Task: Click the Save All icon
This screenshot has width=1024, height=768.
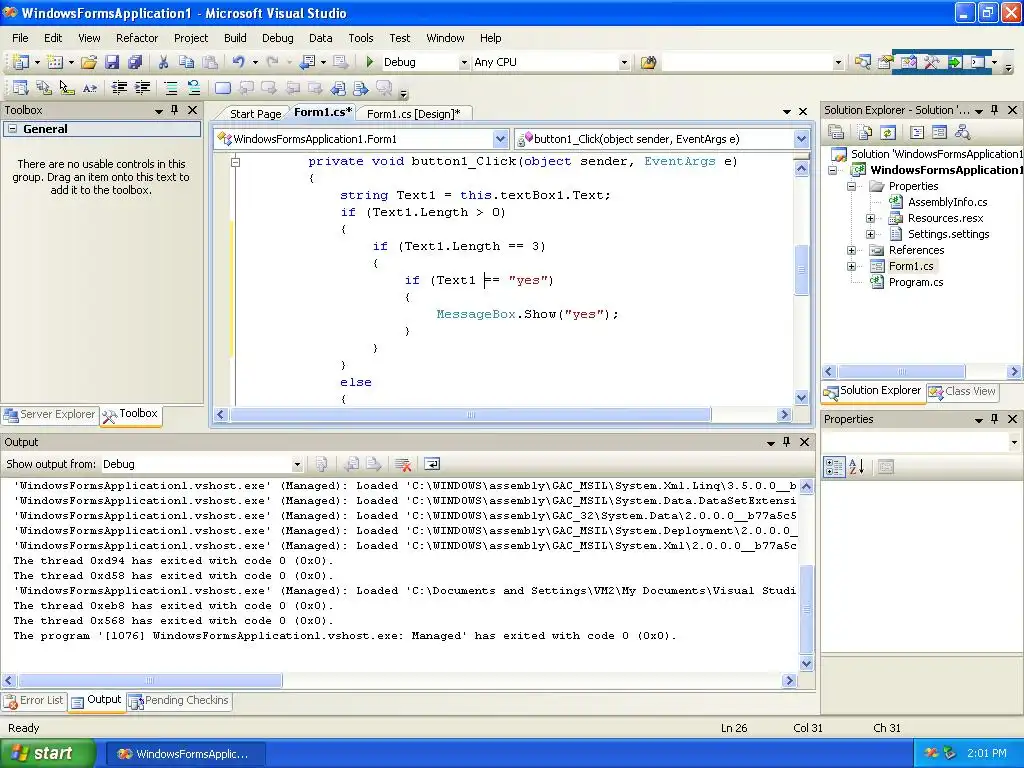Action: pyautogui.click(x=135, y=62)
